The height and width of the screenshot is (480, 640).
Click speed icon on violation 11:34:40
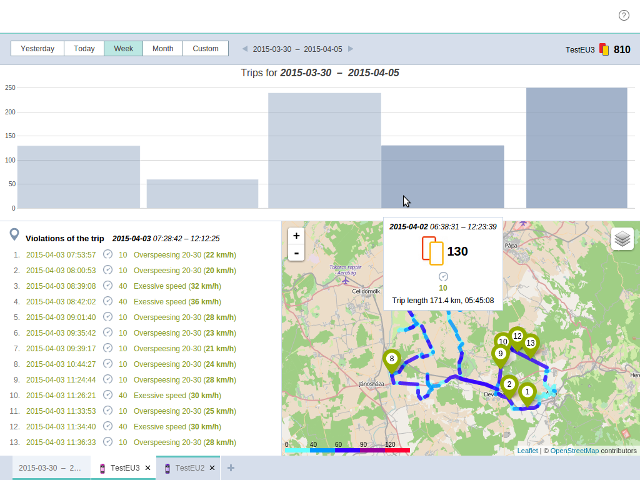point(107,426)
